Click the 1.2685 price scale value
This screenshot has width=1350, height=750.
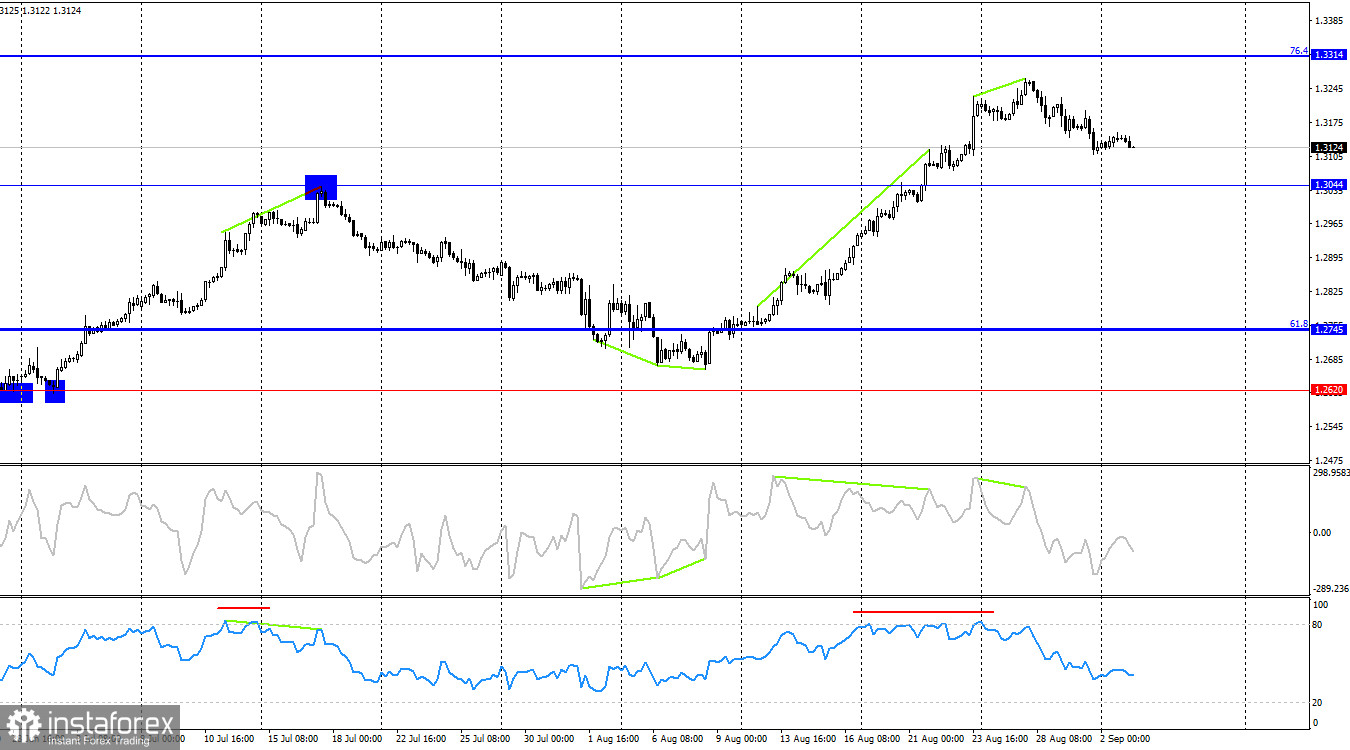pyautogui.click(x=1329, y=360)
